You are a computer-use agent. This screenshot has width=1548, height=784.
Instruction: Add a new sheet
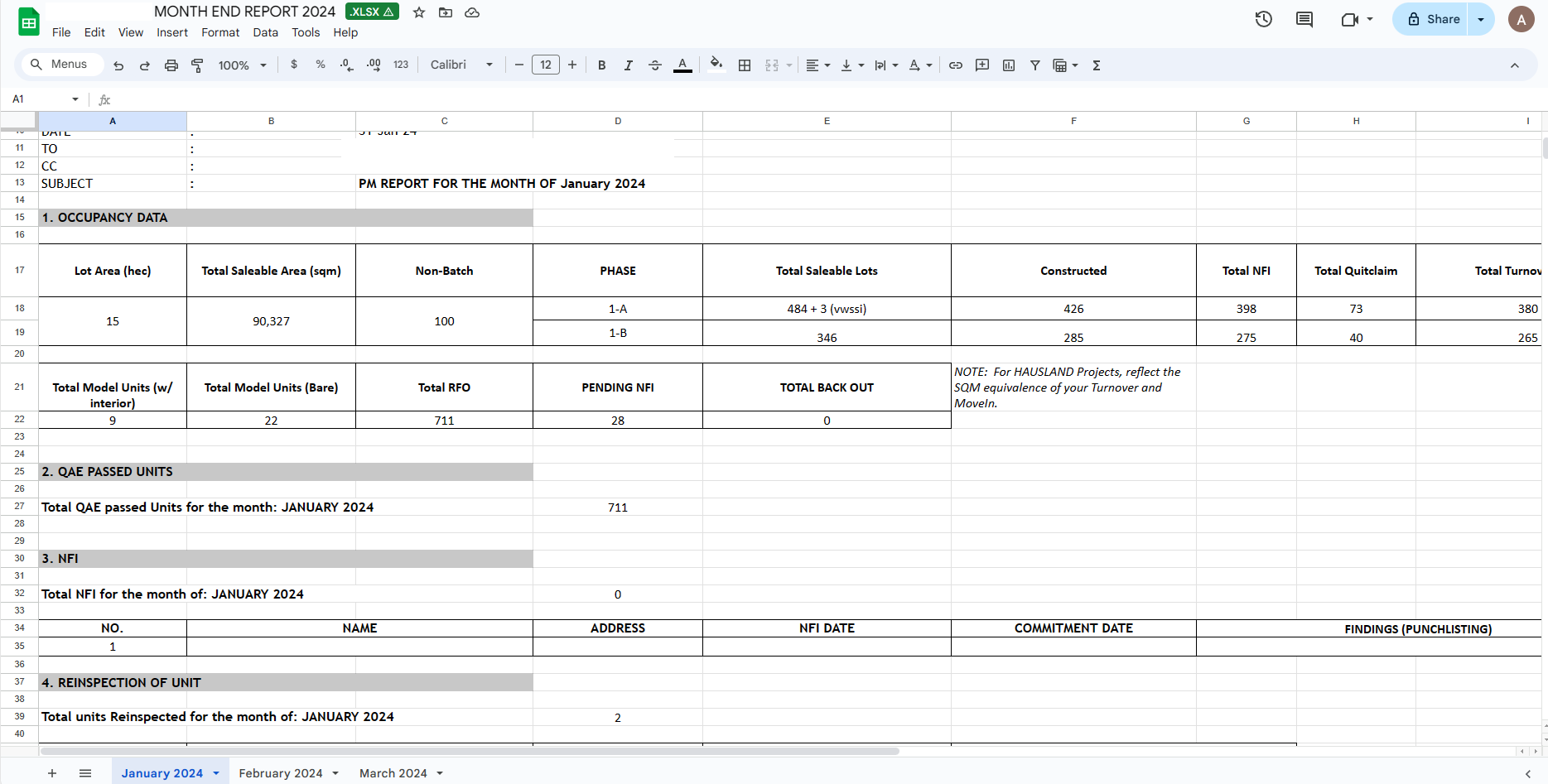(x=52, y=773)
